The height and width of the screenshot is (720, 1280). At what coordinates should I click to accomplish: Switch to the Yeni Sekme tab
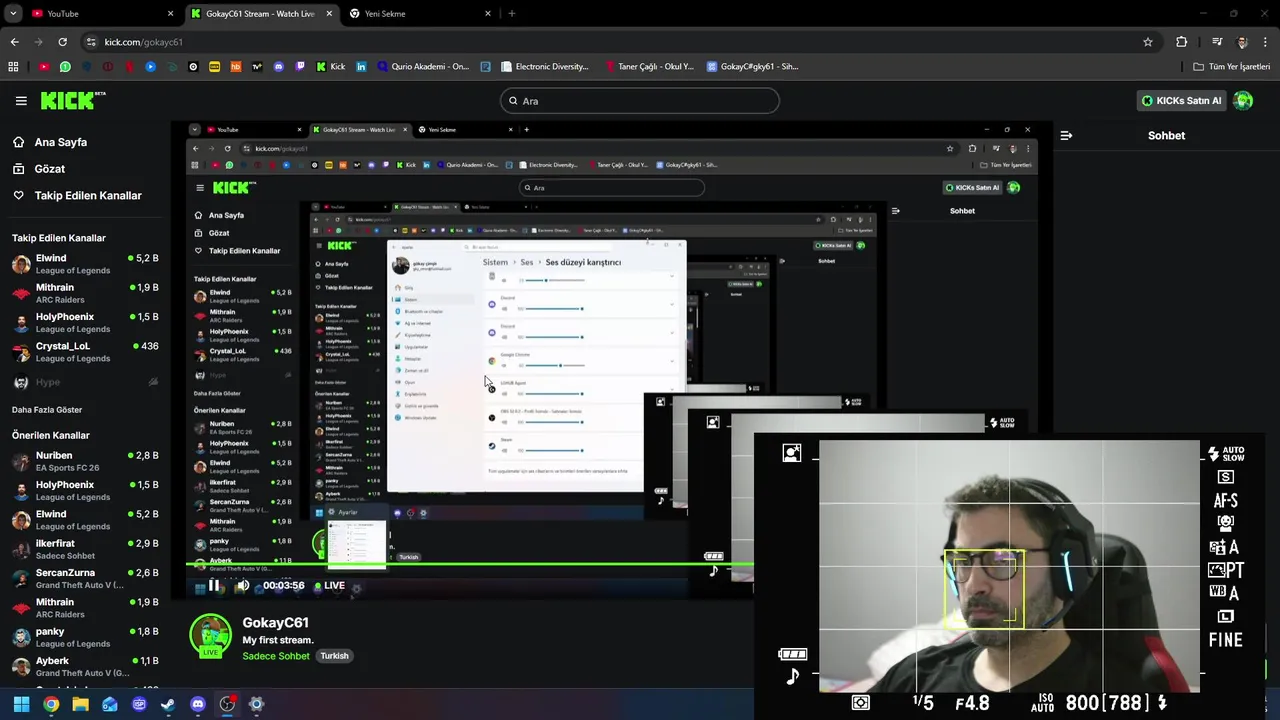click(420, 14)
